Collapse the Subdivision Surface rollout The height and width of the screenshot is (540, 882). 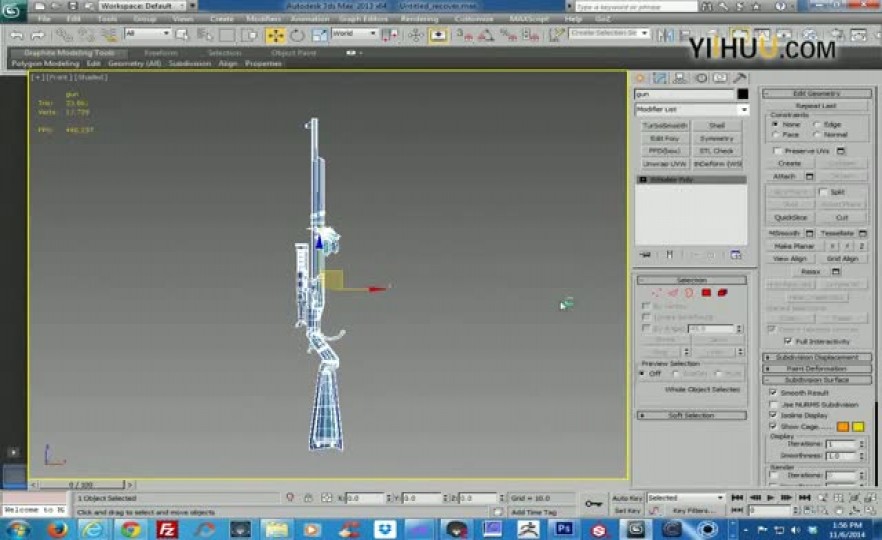click(817, 380)
